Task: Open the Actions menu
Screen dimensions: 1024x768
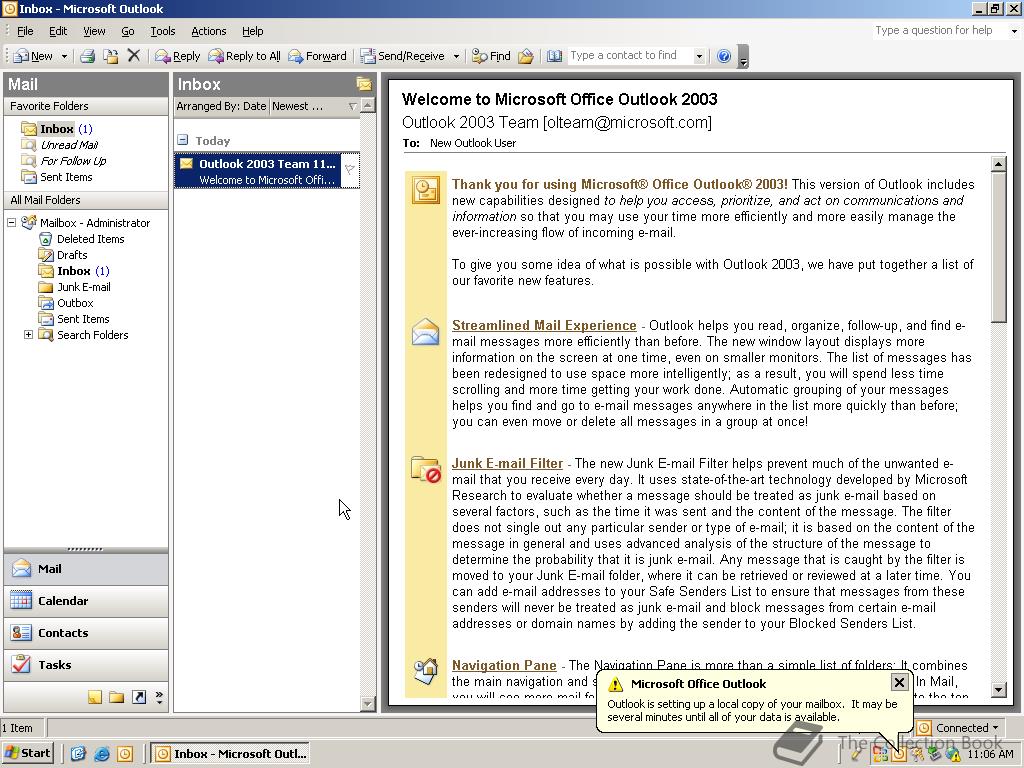Action: 209,31
